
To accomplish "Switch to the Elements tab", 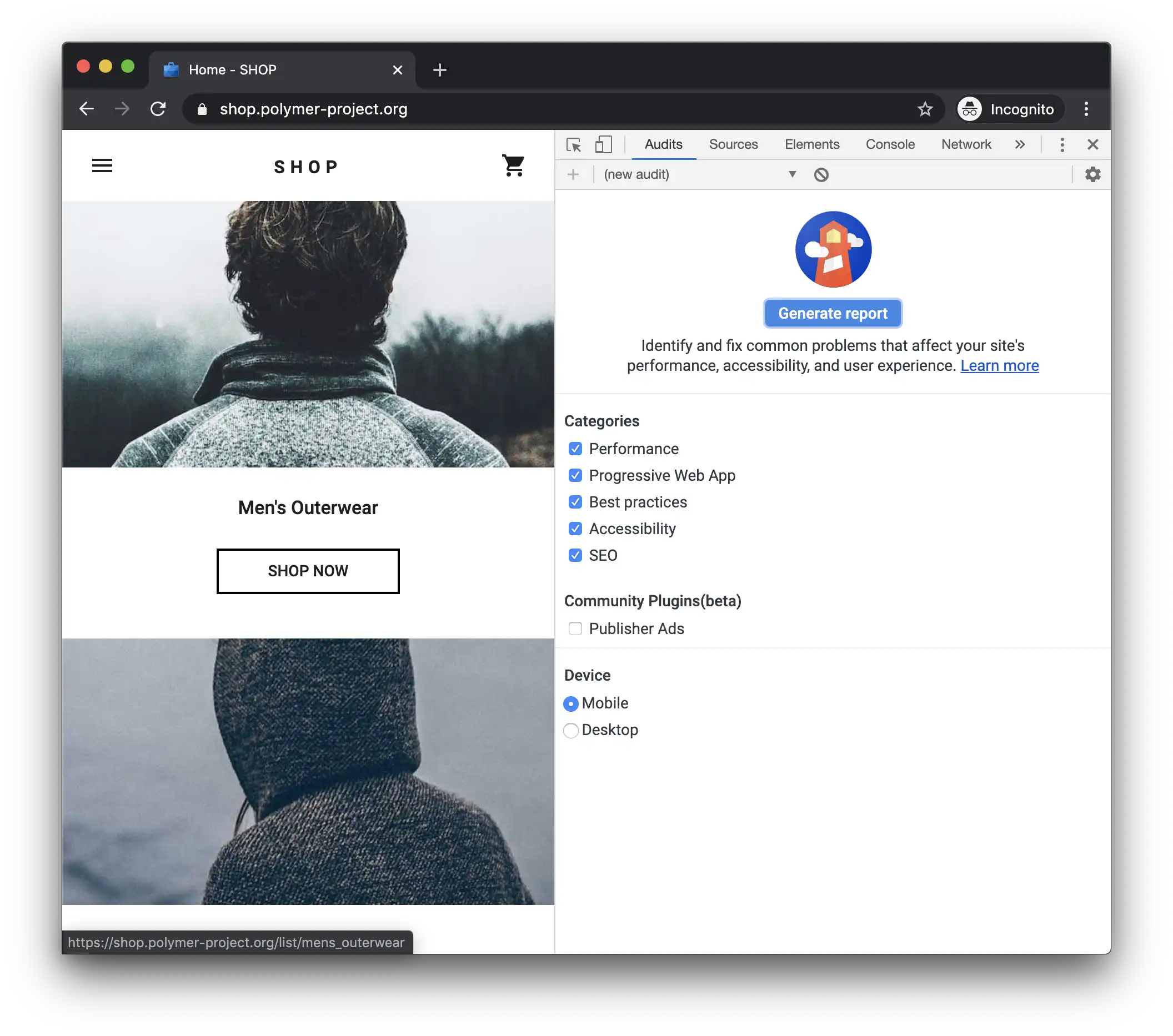I will pyautogui.click(x=811, y=143).
